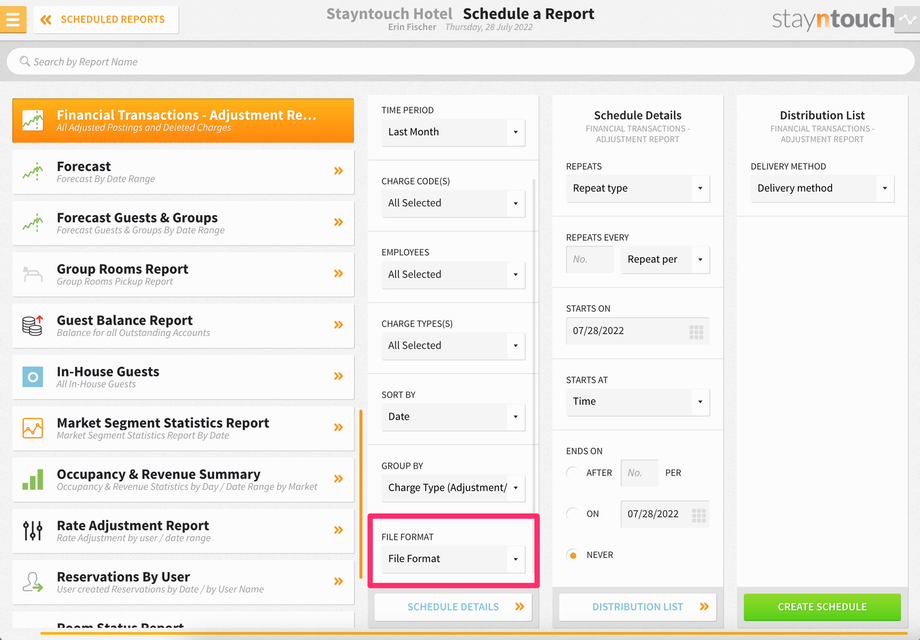Select the Rate Adjustment Report row
Image resolution: width=920 pixels, height=640 pixels.
pos(183,530)
